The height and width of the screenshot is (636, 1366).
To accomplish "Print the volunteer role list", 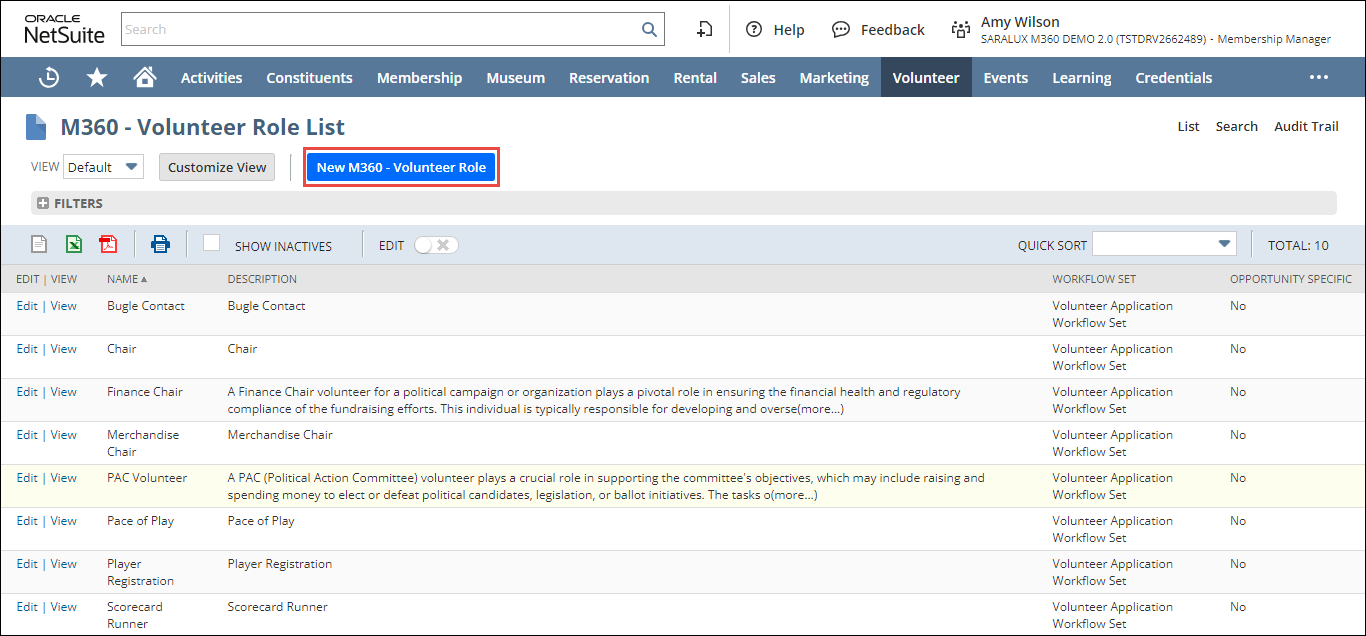I will point(160,244).
